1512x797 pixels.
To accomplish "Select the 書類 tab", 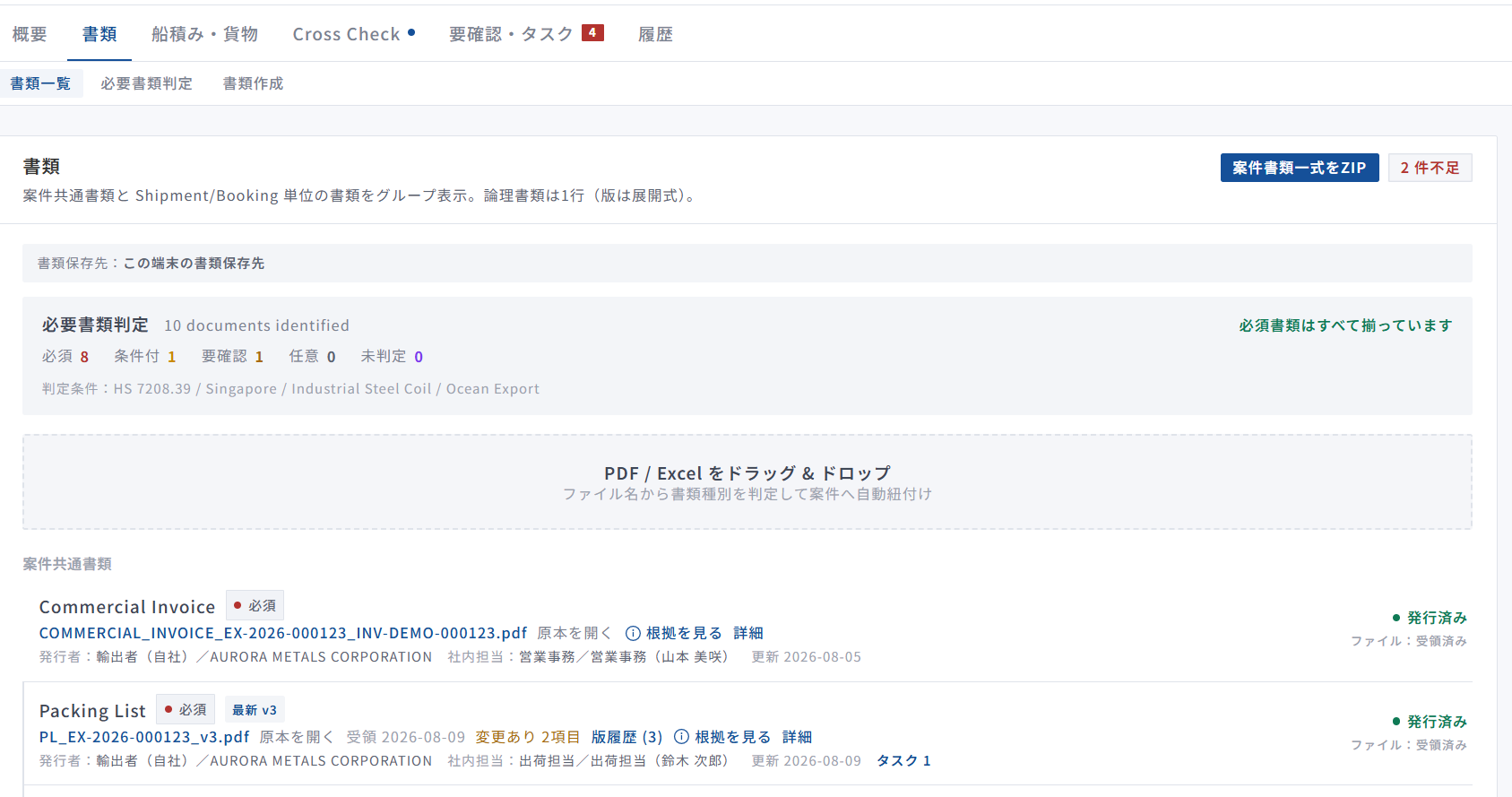I will [x=99, y=34].
